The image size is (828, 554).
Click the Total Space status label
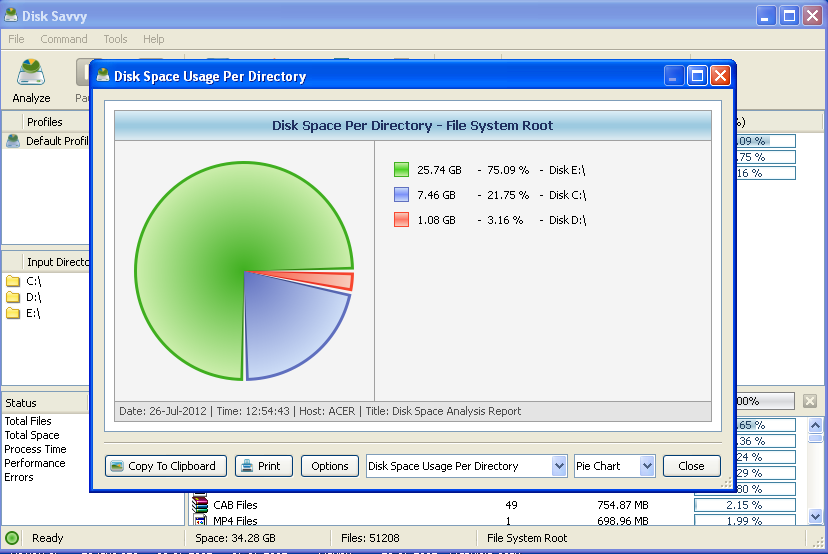point(32,435)
